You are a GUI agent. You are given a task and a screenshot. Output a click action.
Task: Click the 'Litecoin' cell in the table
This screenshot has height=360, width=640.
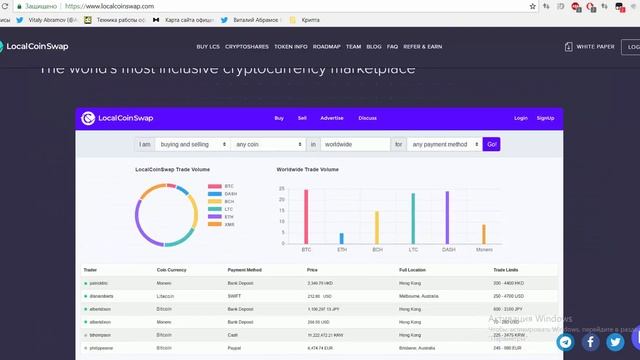pyautogui.click(x=165, y=296)
